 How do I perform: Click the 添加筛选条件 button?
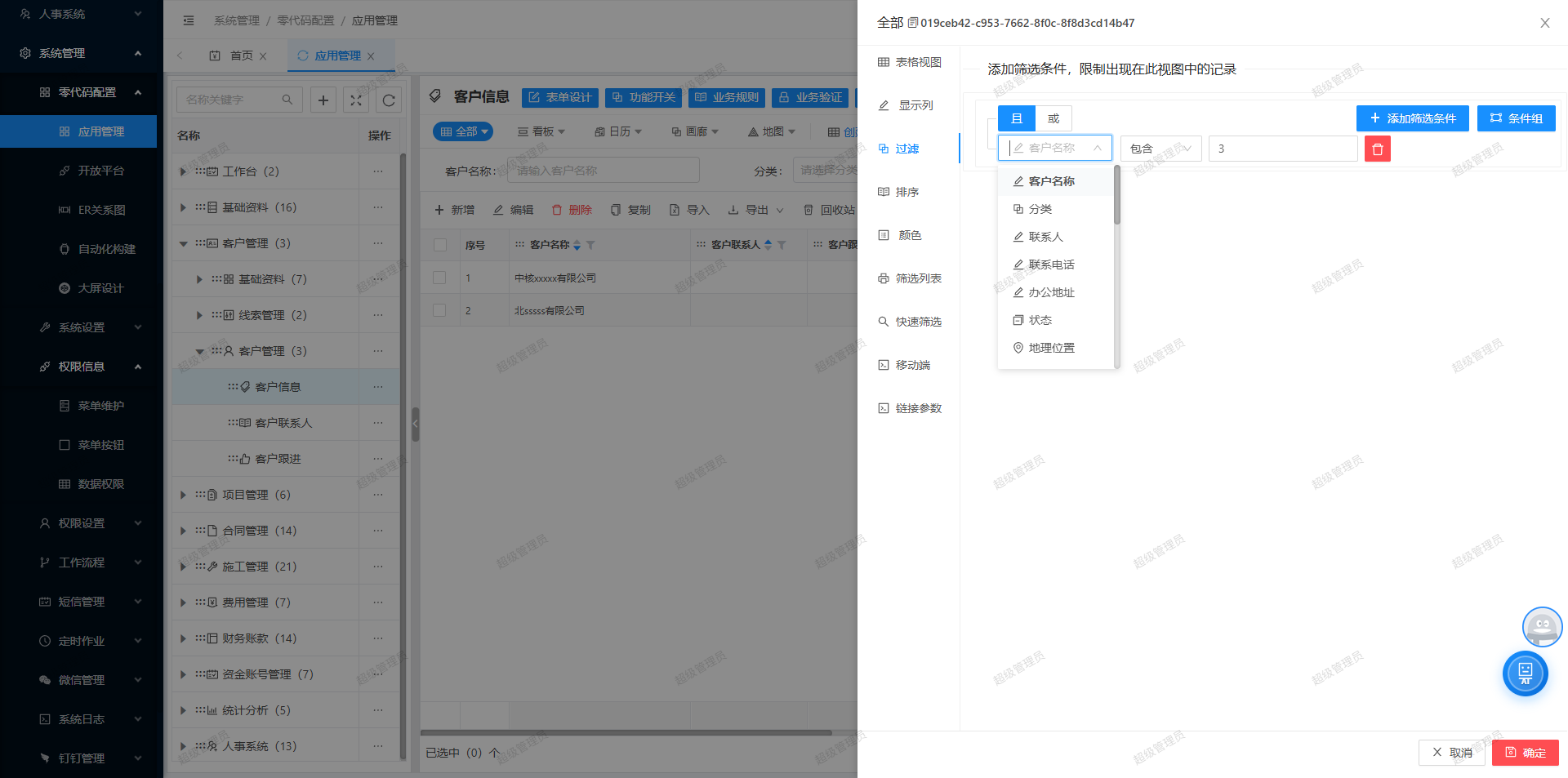click(1412, 118)
